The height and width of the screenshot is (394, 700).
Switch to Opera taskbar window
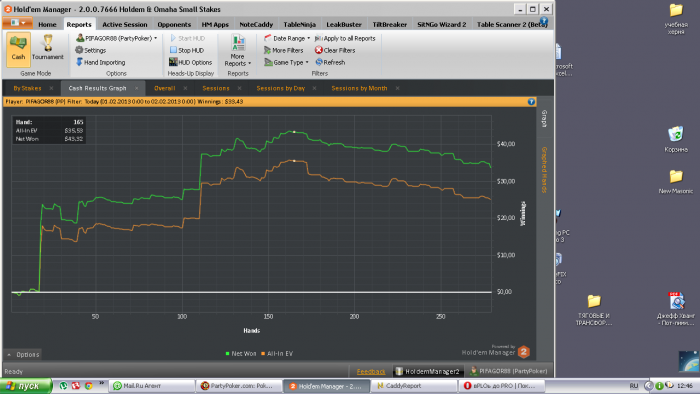tap(502, 386)
